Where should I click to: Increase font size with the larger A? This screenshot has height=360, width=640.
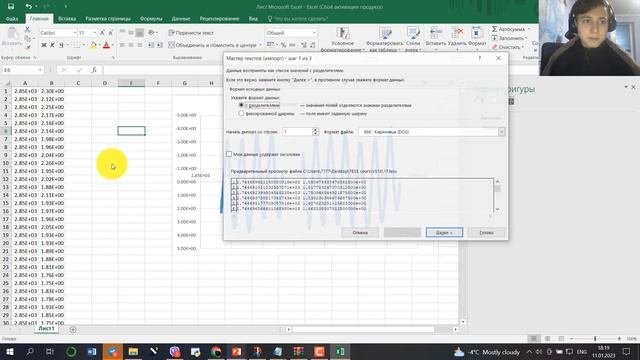pos(102,33)
